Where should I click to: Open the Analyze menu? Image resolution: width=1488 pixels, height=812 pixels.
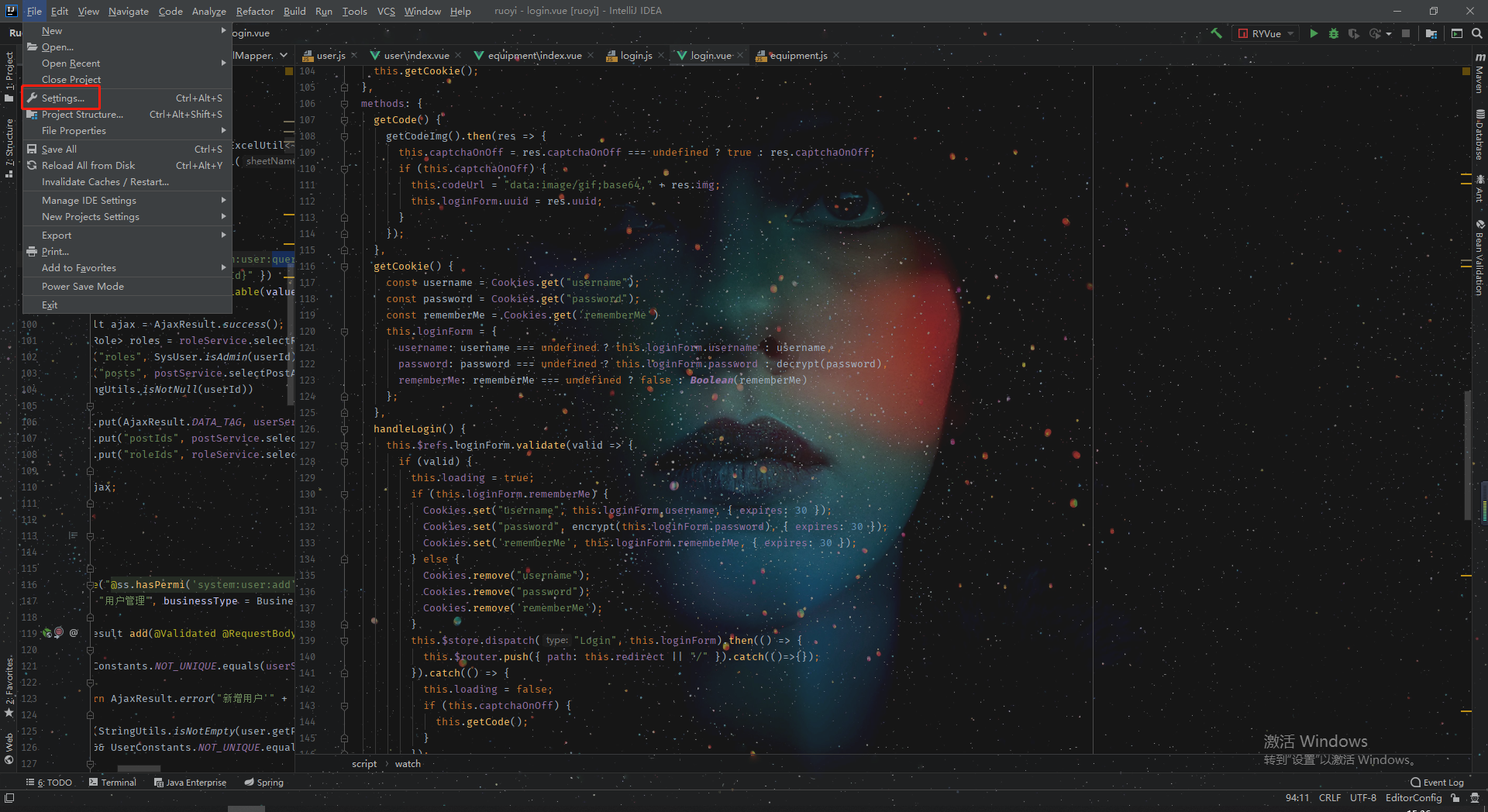click(209, 11)
